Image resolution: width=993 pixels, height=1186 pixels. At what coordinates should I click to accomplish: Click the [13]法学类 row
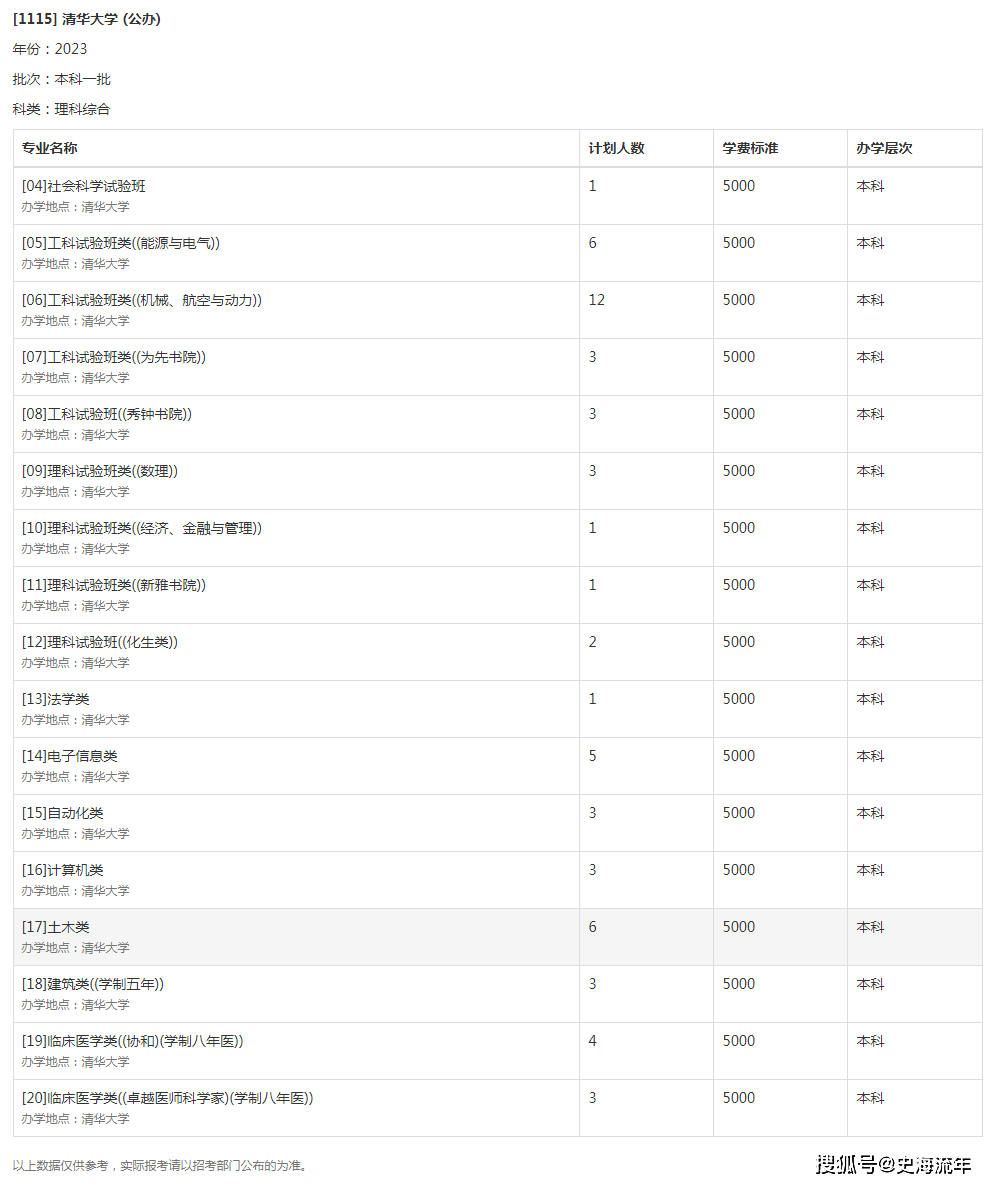coord(497,709)
